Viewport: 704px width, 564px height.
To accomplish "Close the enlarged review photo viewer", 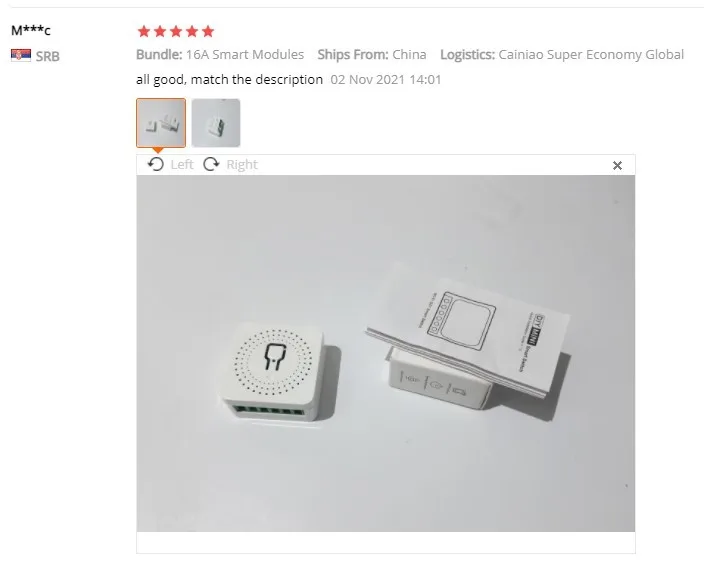I will tap(617, 165).
